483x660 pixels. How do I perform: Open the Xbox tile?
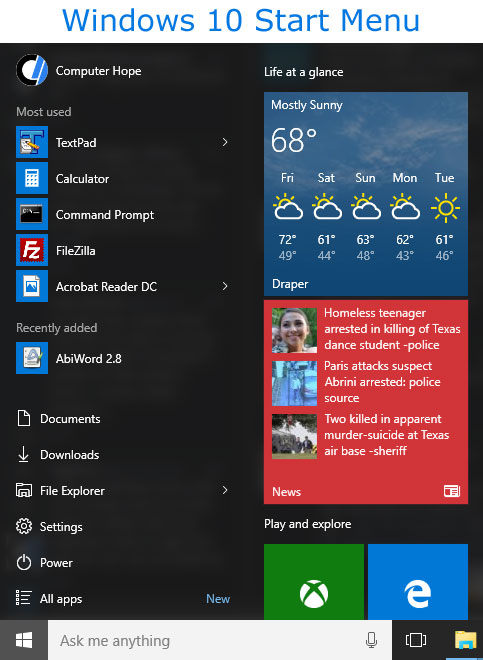(x=314, y=582)
